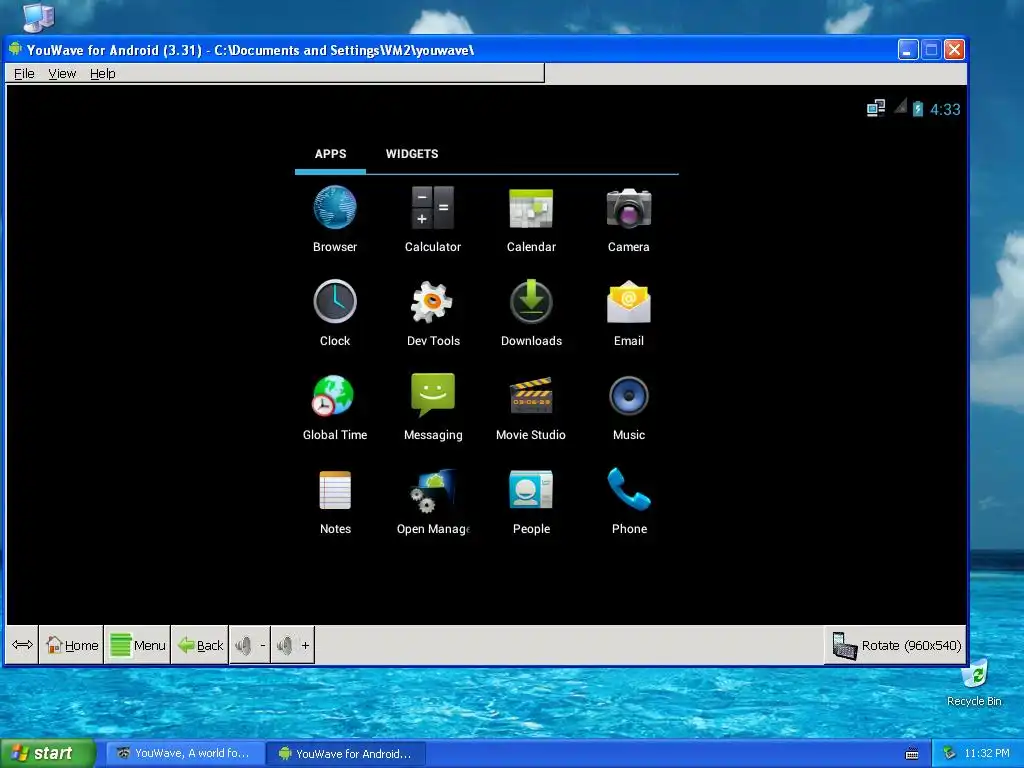Click the 4:33 Android clock
Screen dimensions: 1024x768
[x=945, y=109]
